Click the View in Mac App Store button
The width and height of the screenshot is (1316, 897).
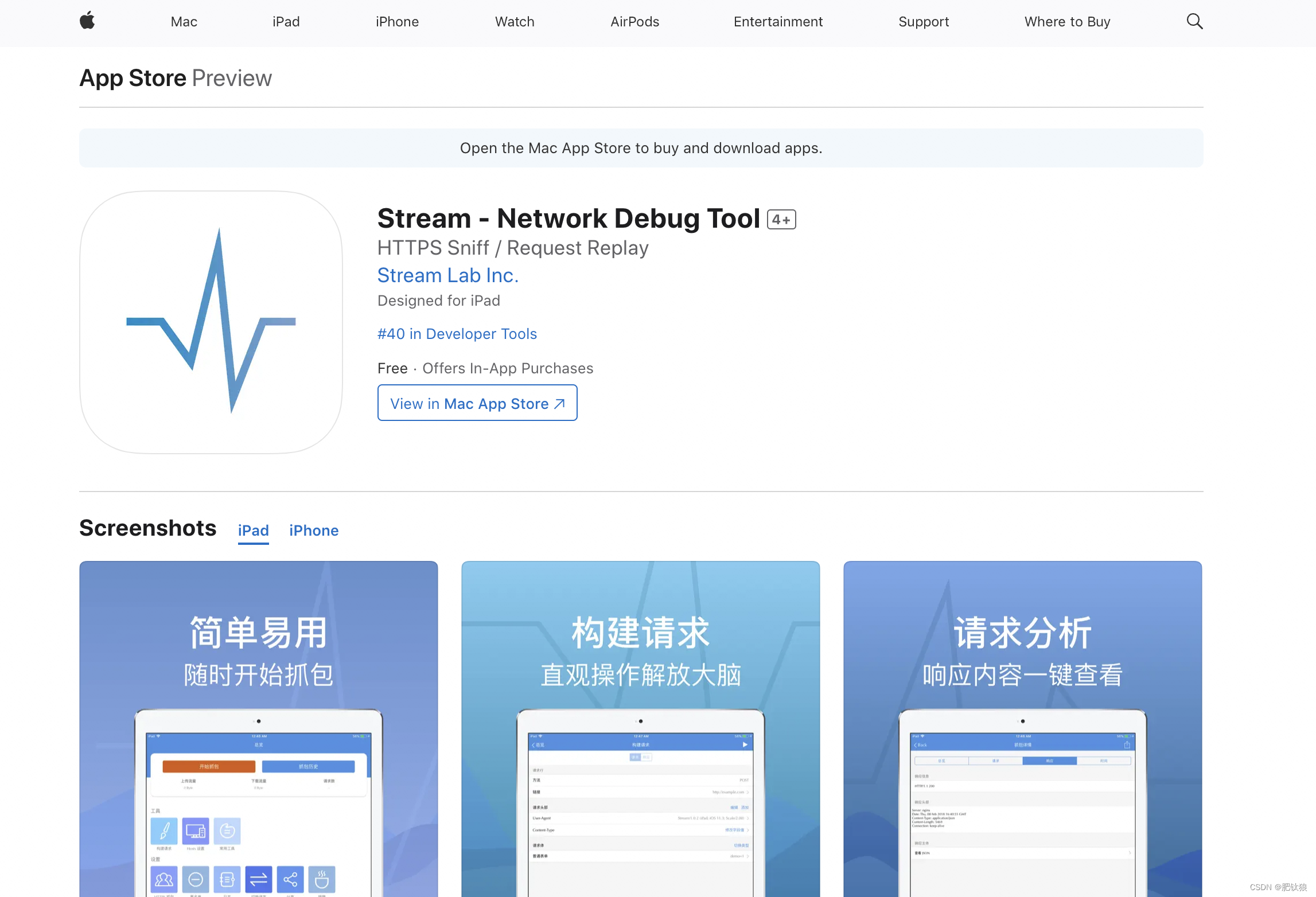tap(477, 403)
